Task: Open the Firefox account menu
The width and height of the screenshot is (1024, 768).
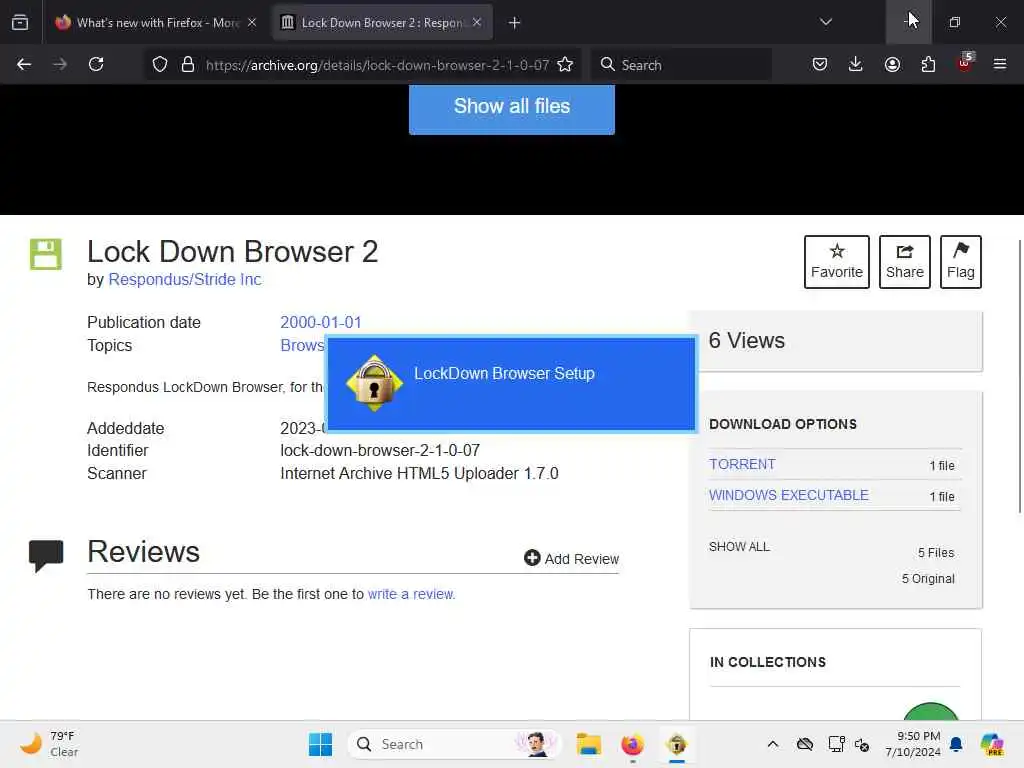Action: (x=892, y=64)
